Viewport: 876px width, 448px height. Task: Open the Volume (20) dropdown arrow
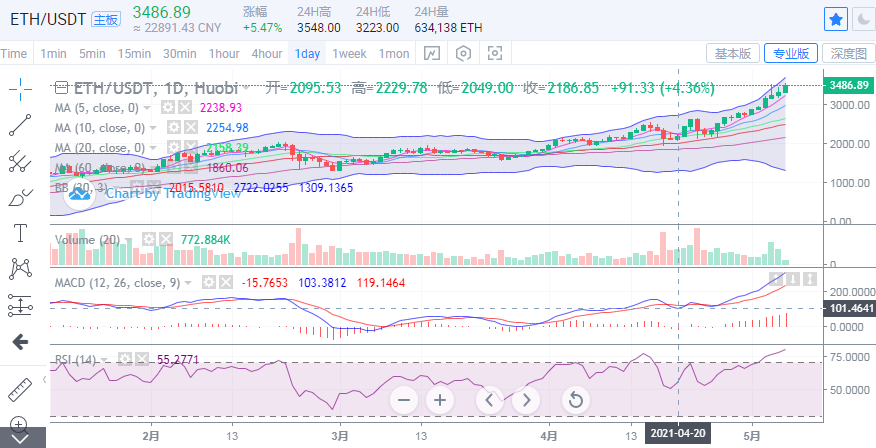click(x=130, y=239)
